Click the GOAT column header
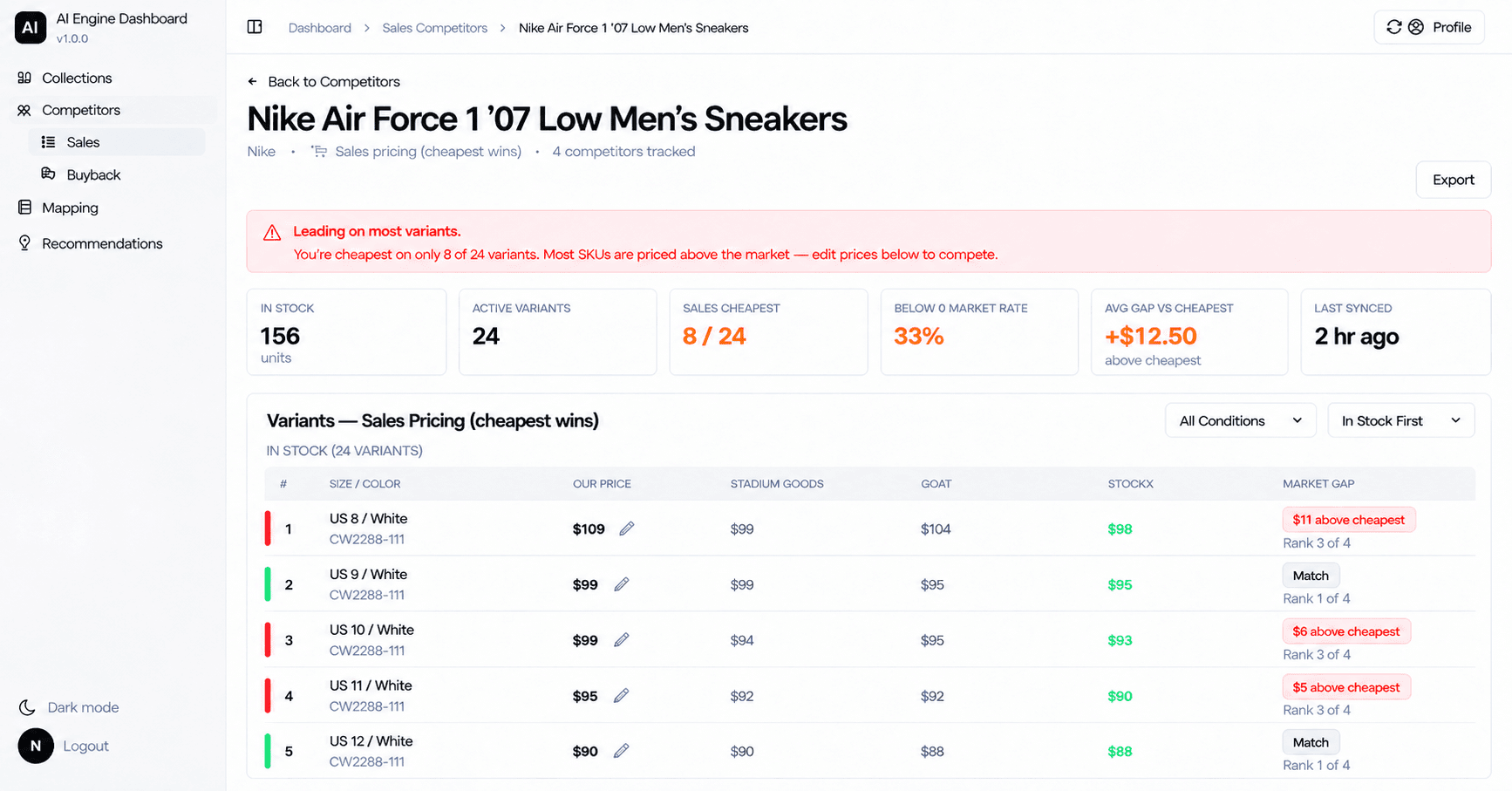The height and width of the screenshot is (791, 1512). [936, 484]
